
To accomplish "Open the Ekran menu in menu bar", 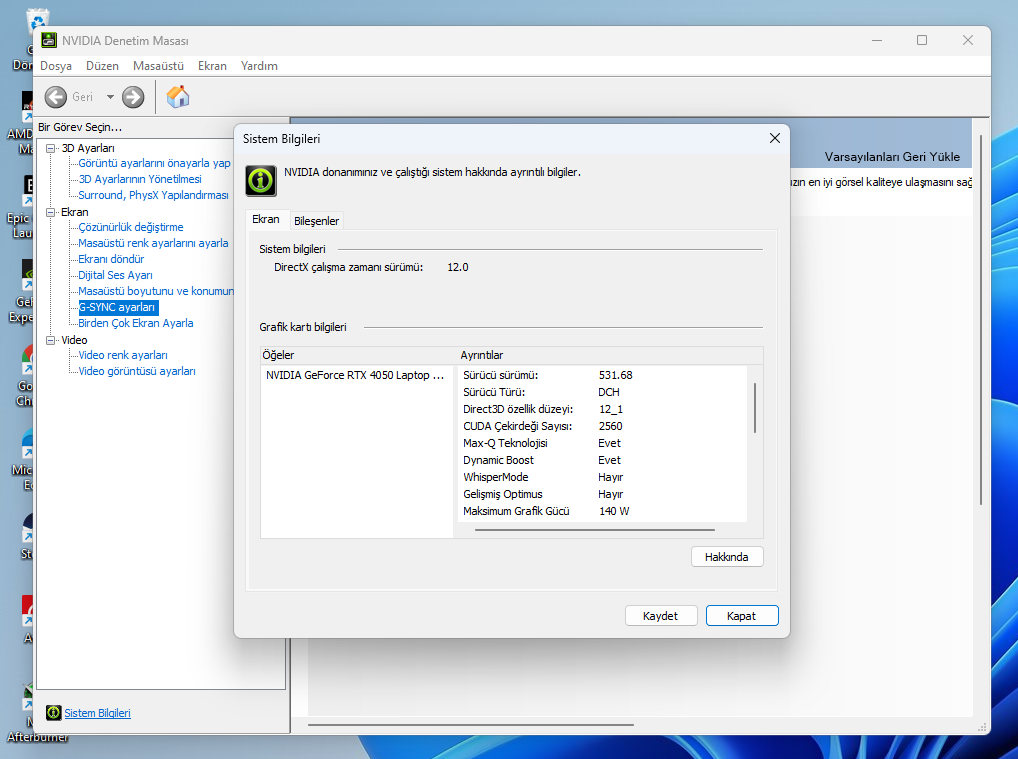I will tap(212, 66).
